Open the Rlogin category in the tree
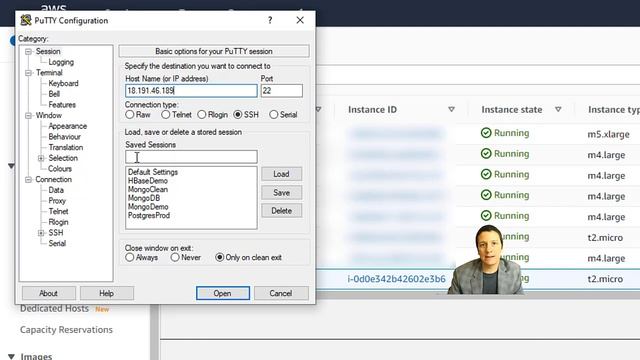 pyautogui.click(x=58, y=222)
